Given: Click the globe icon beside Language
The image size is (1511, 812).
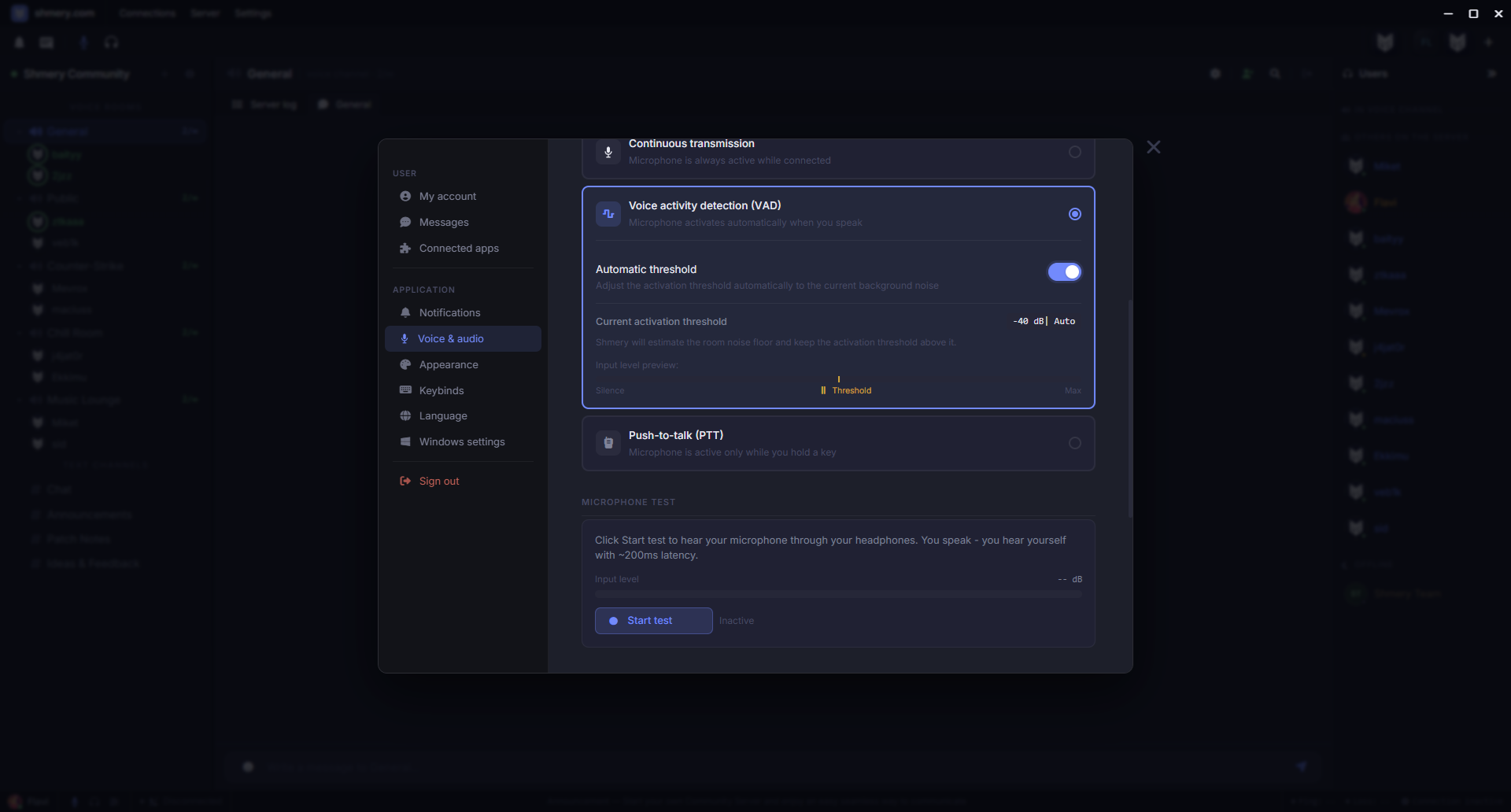Looking at the screenshot, I should pyautogui.click(x=405, y=415).
